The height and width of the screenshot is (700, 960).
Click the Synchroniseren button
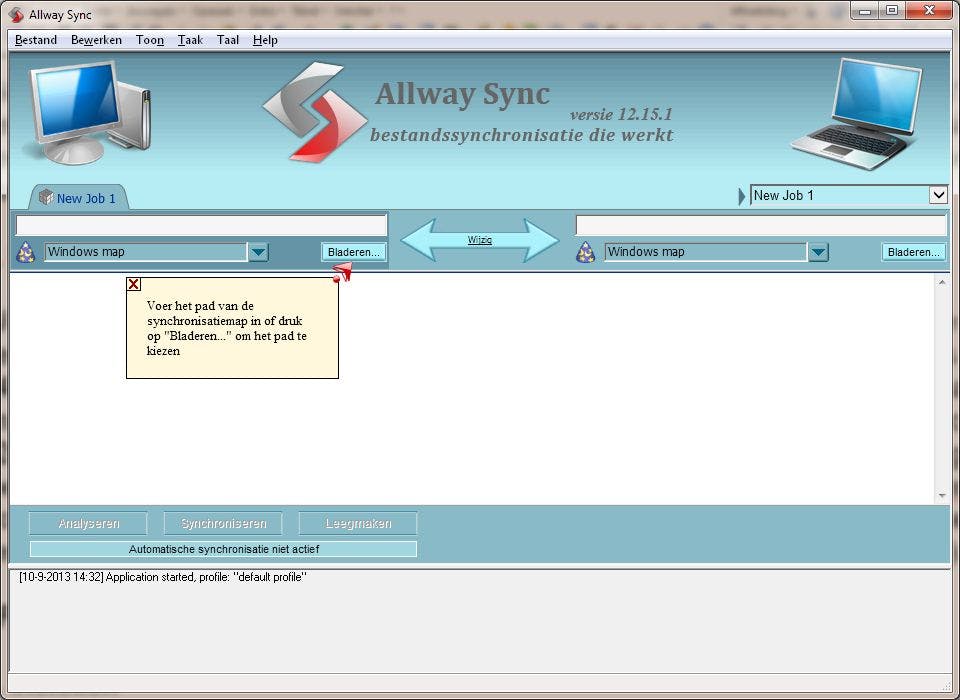224,522
